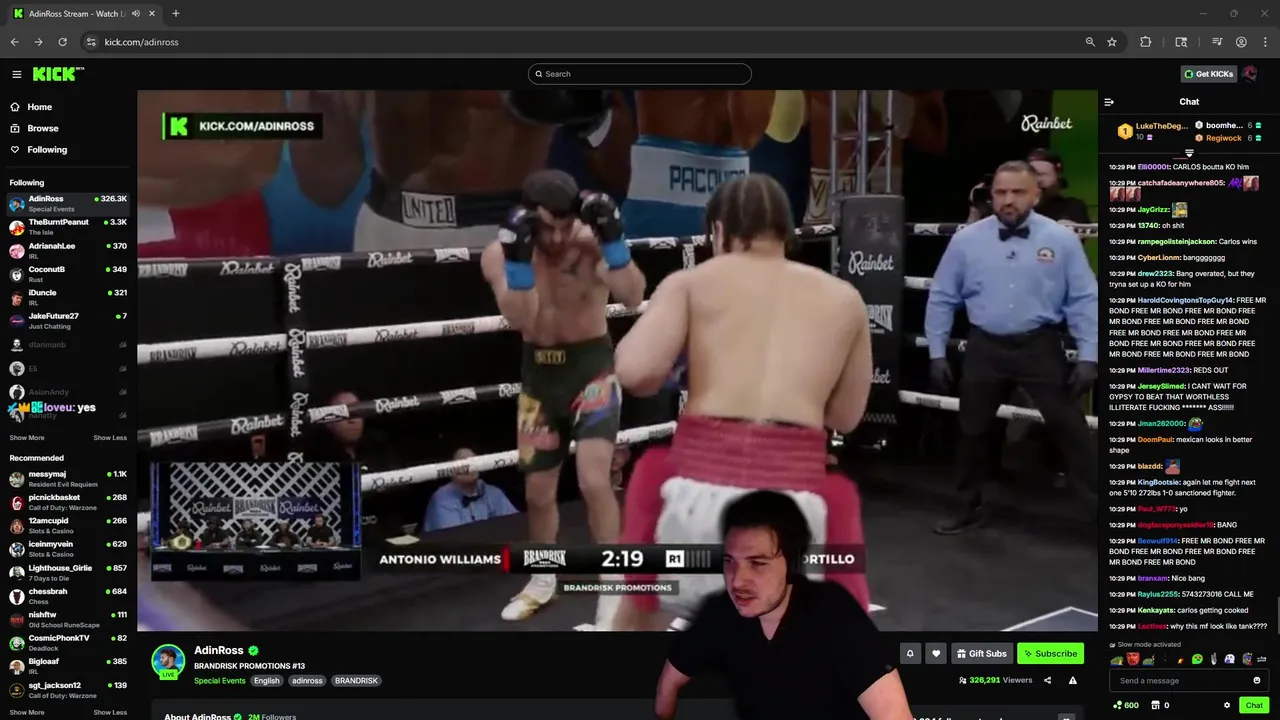Image resolution: width=1280 pixels, height=720 pixels.
Task: Toggle follow heart button
Action: coord(936,654)
